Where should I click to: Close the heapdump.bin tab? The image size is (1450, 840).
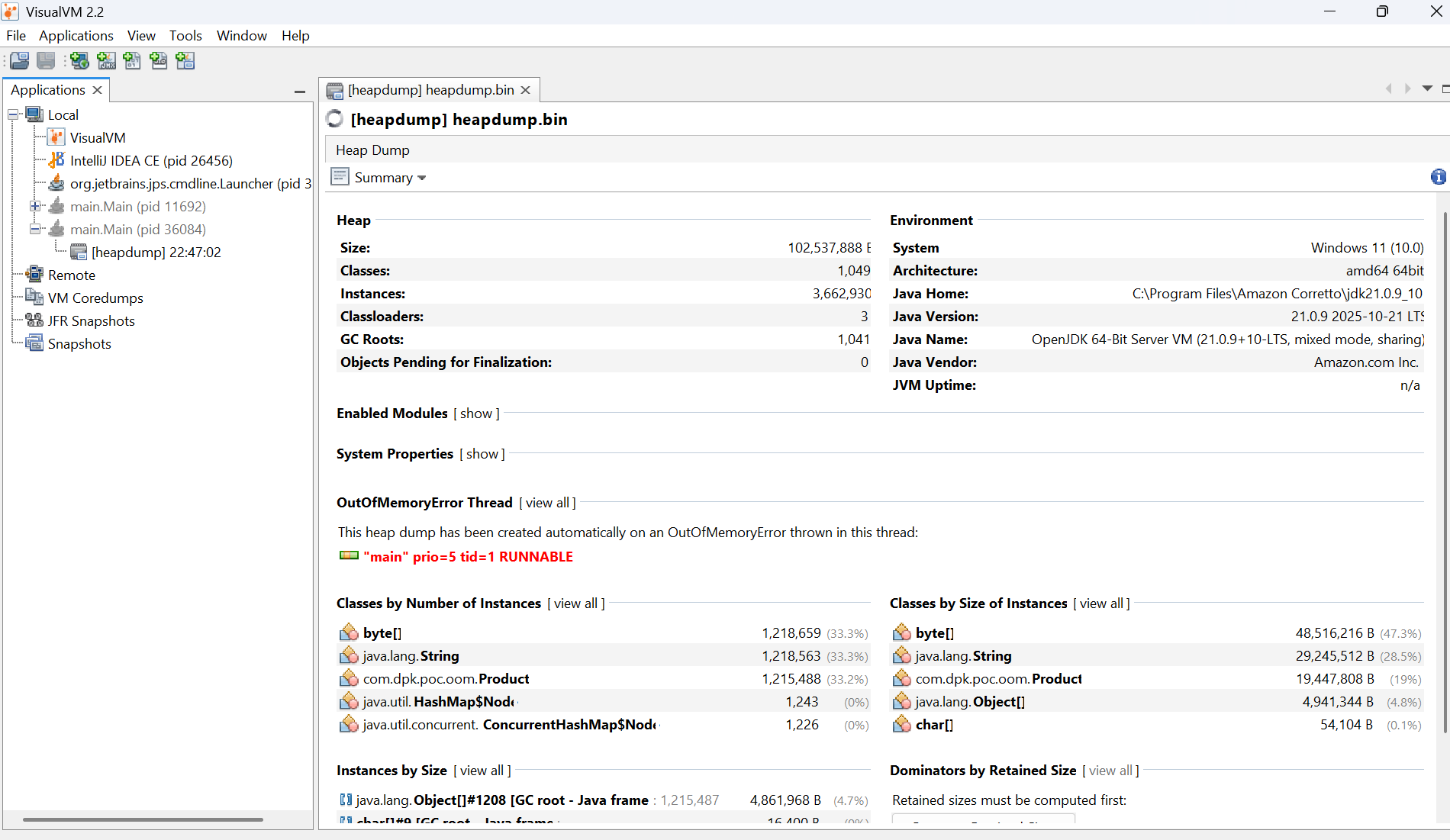pyautogui.click(x=525, y=90)
